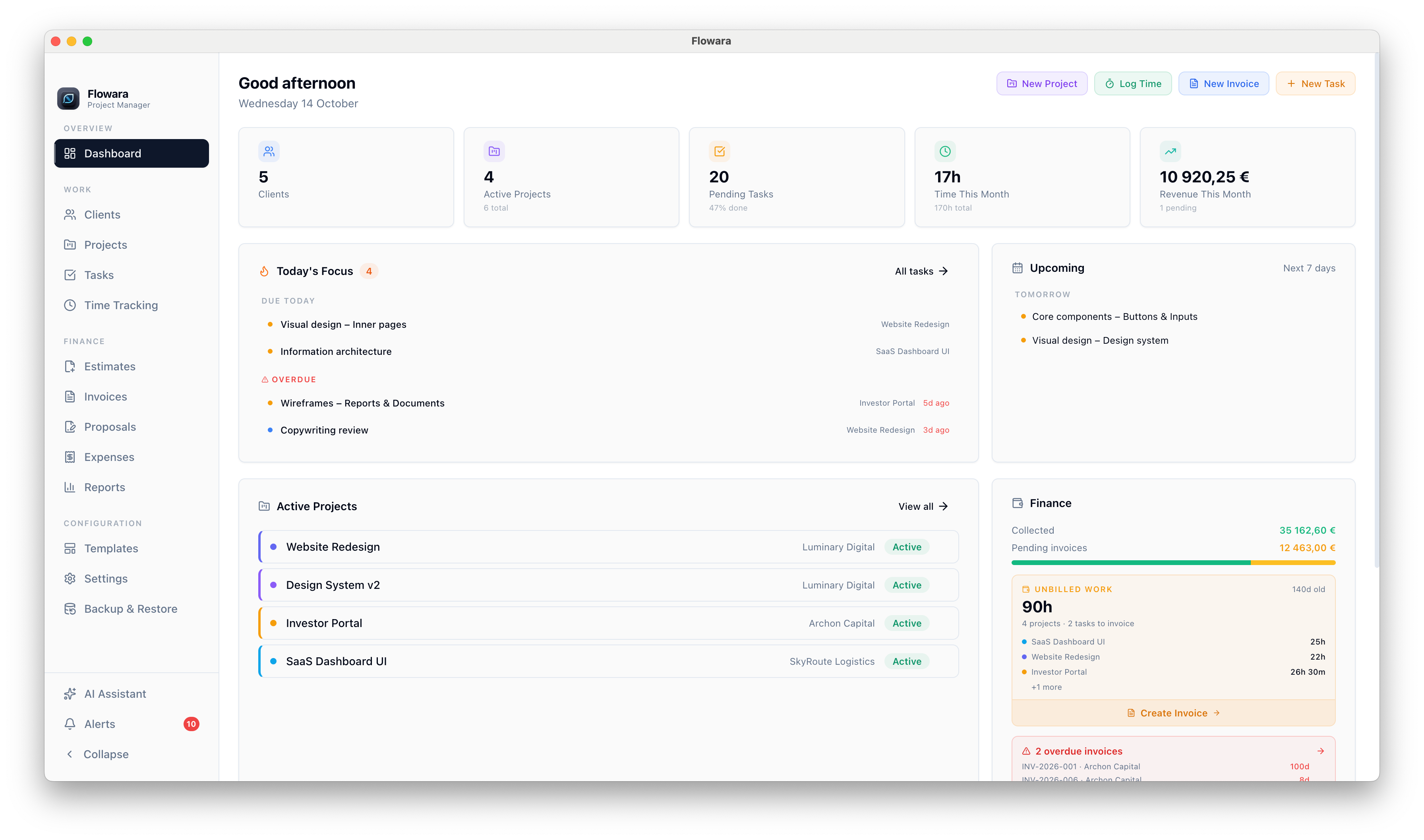Click the New Invoice button
The width and height of the screenshot is (1424, 840).
1224,84
